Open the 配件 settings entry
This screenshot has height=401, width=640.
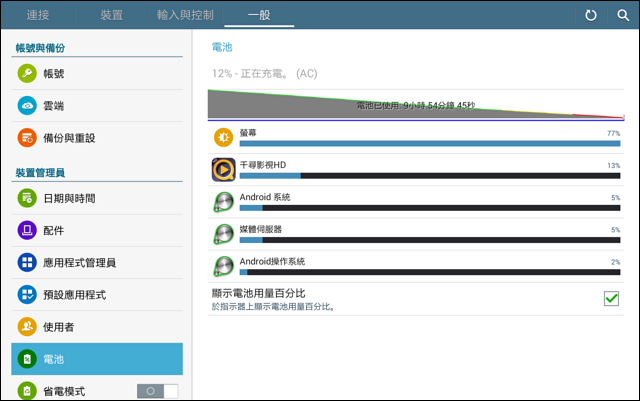97,230
